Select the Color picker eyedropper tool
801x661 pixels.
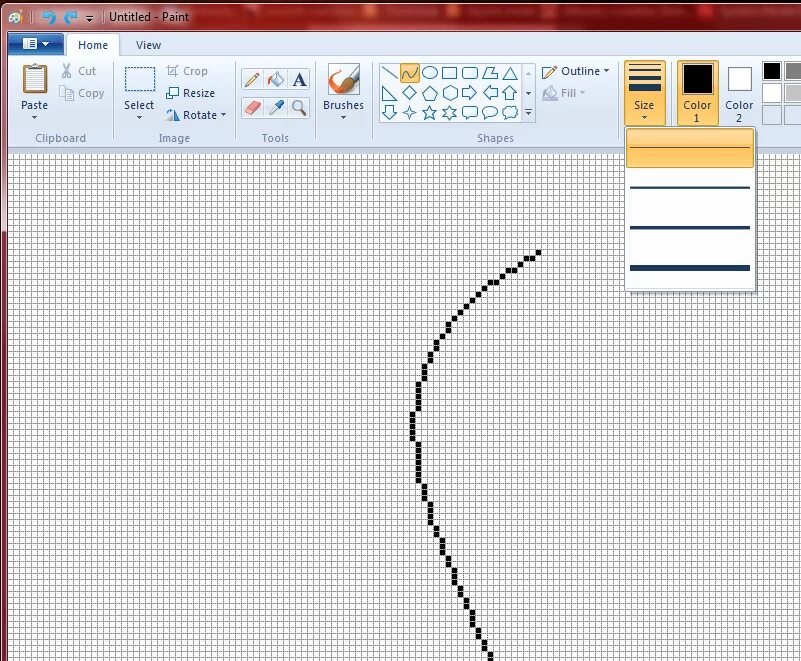click(276, 108)
